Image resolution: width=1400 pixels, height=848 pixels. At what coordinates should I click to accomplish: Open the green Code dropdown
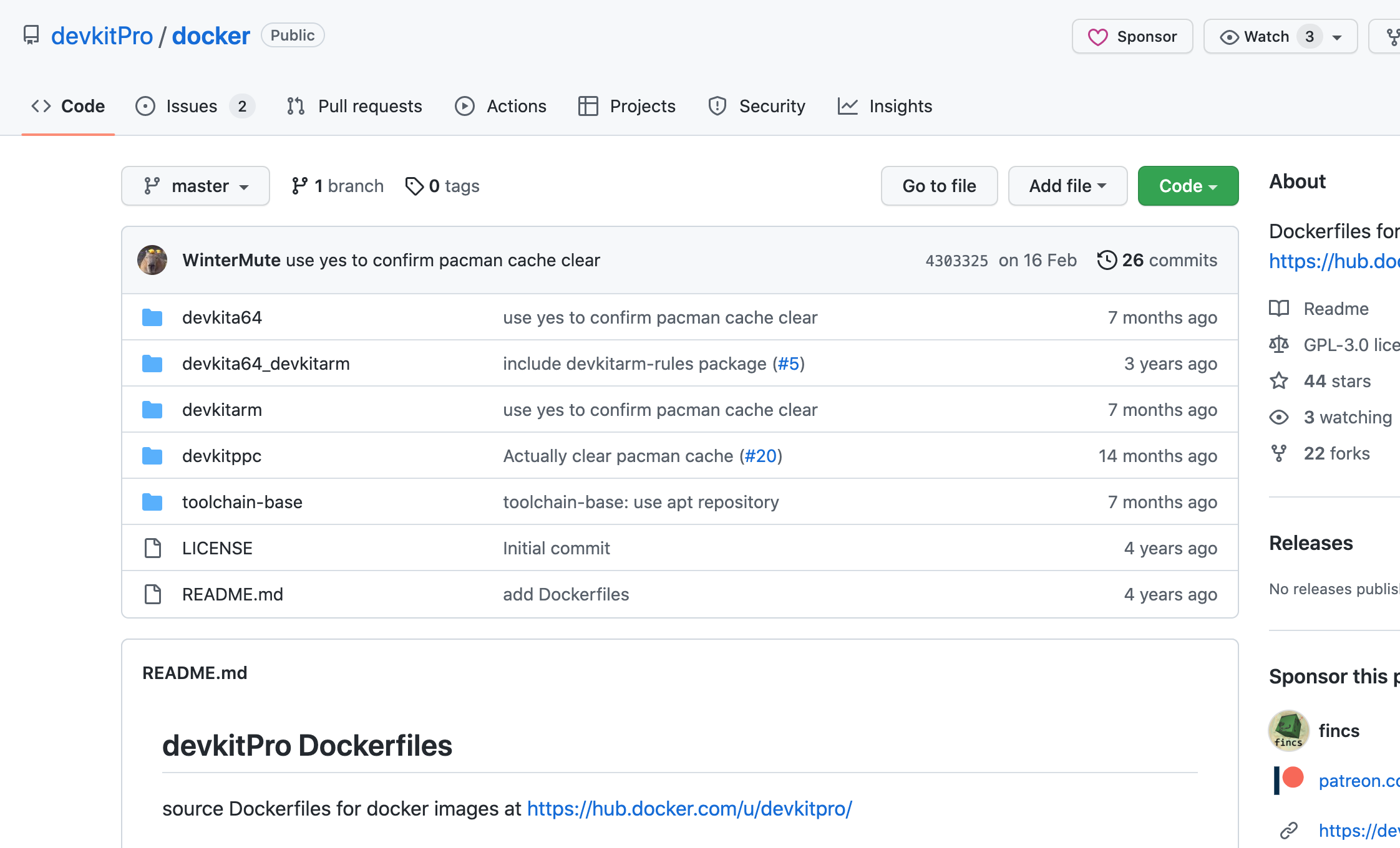1188,186
